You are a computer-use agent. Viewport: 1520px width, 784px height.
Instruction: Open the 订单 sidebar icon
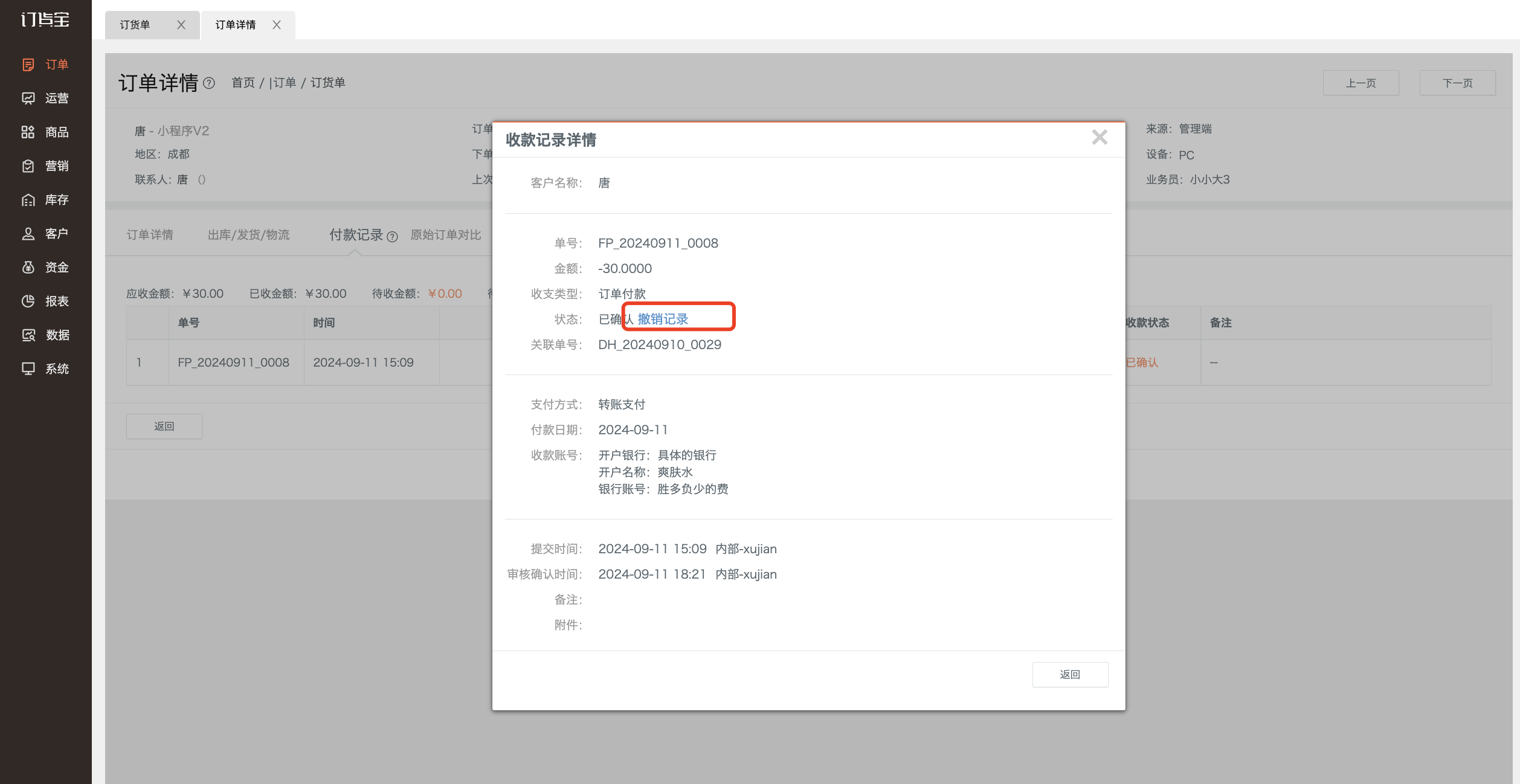tap(28, 65)
